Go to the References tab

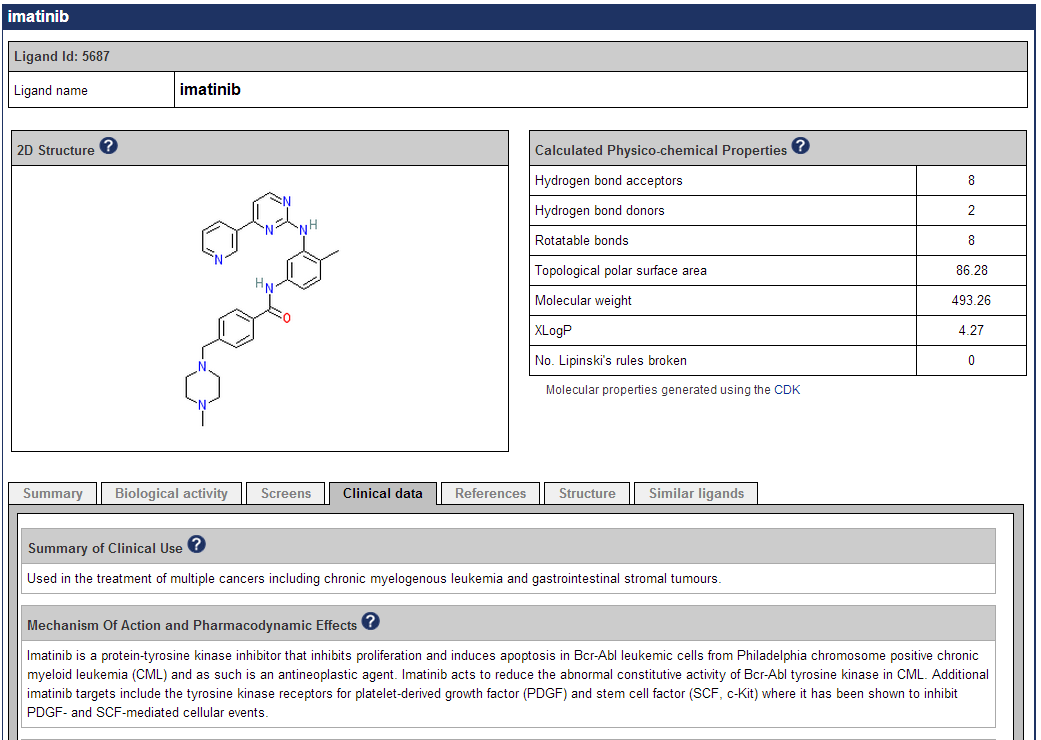click(490, 493)
